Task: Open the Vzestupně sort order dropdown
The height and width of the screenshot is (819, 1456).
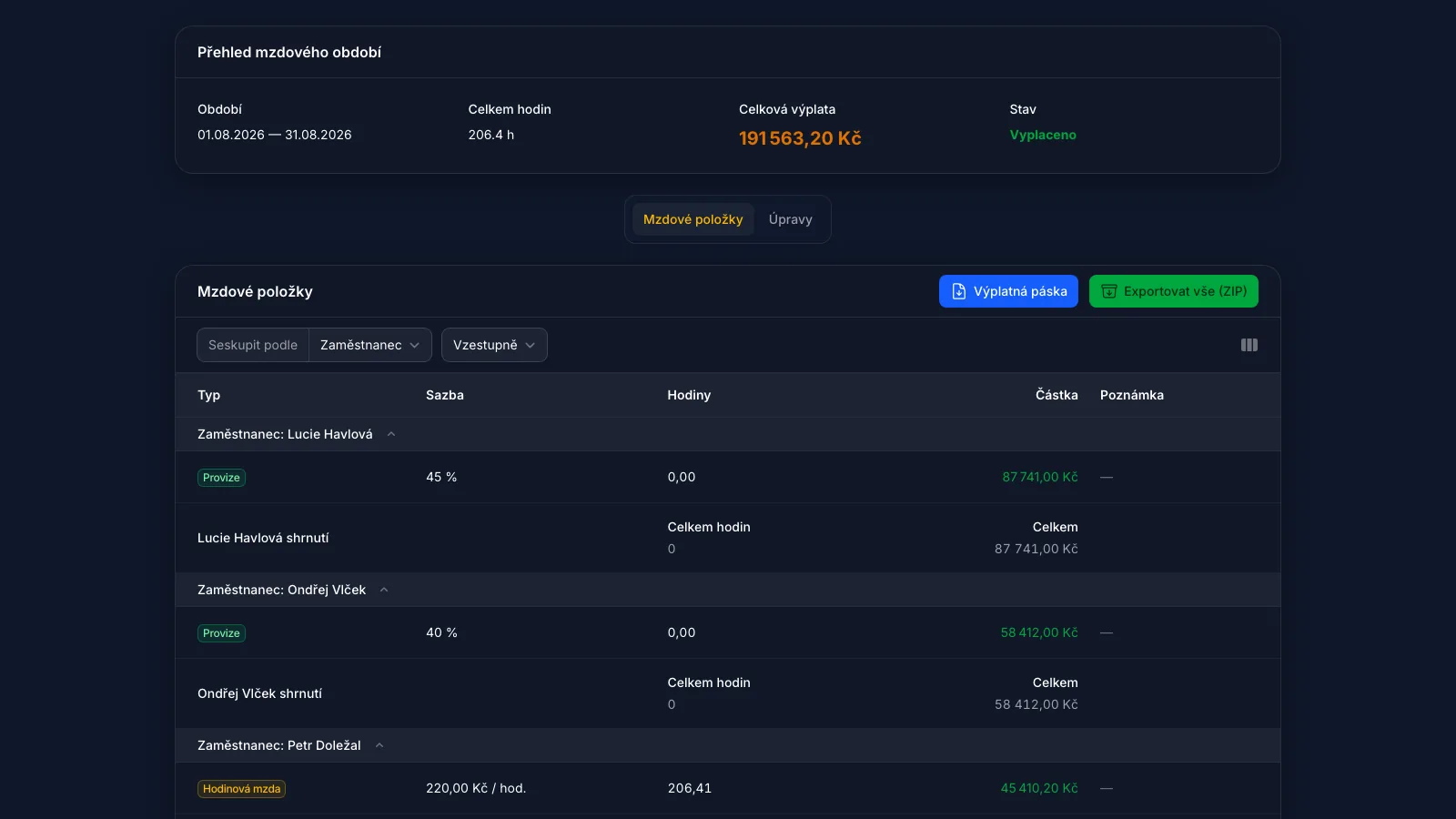Action: [494, 345]
